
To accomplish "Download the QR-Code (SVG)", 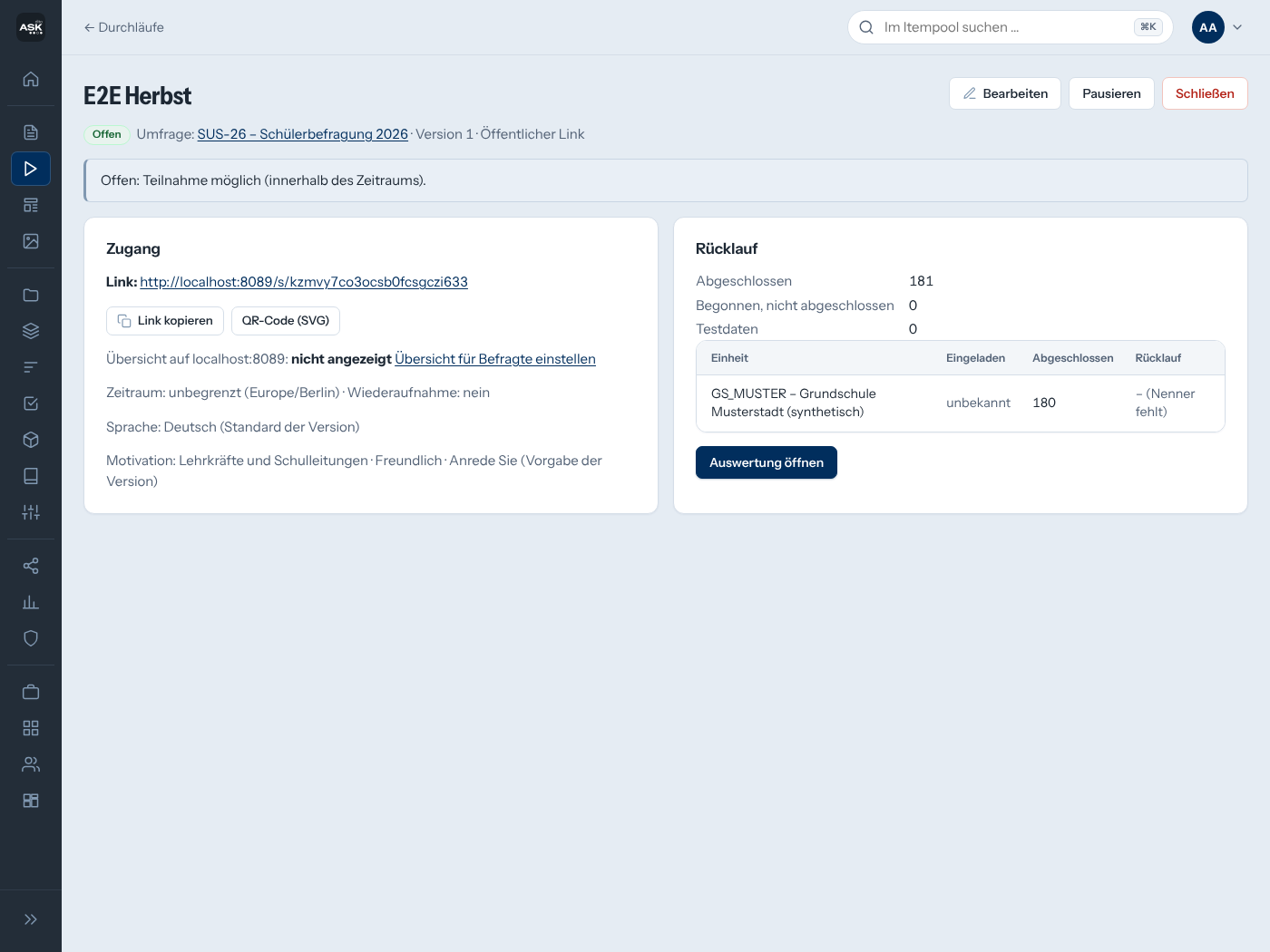I will (x=286, y=321).
